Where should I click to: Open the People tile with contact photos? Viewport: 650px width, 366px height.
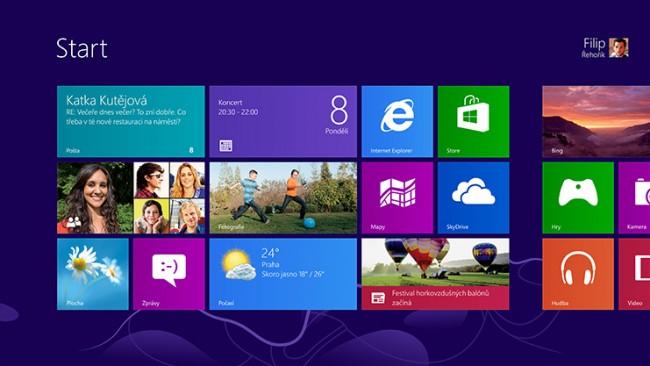(x=131, y=198)
